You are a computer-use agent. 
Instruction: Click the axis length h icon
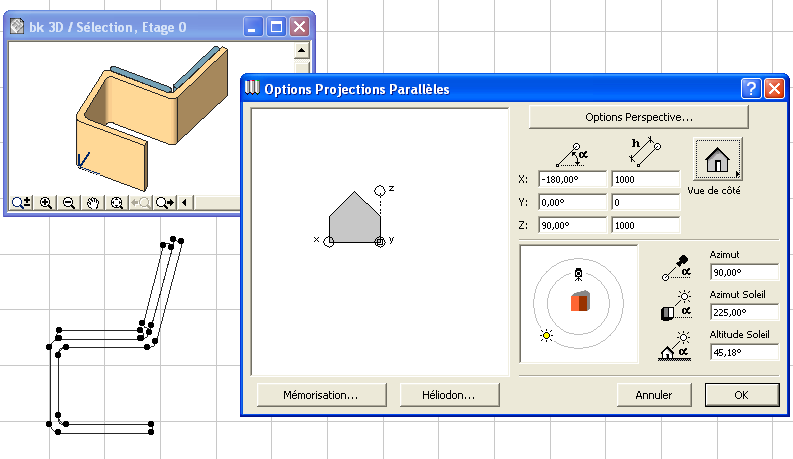(x=645, y=152)
